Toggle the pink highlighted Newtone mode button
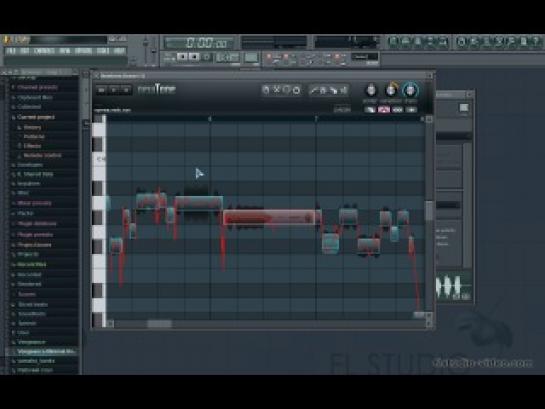545x409 pixels. click(384, 110)
